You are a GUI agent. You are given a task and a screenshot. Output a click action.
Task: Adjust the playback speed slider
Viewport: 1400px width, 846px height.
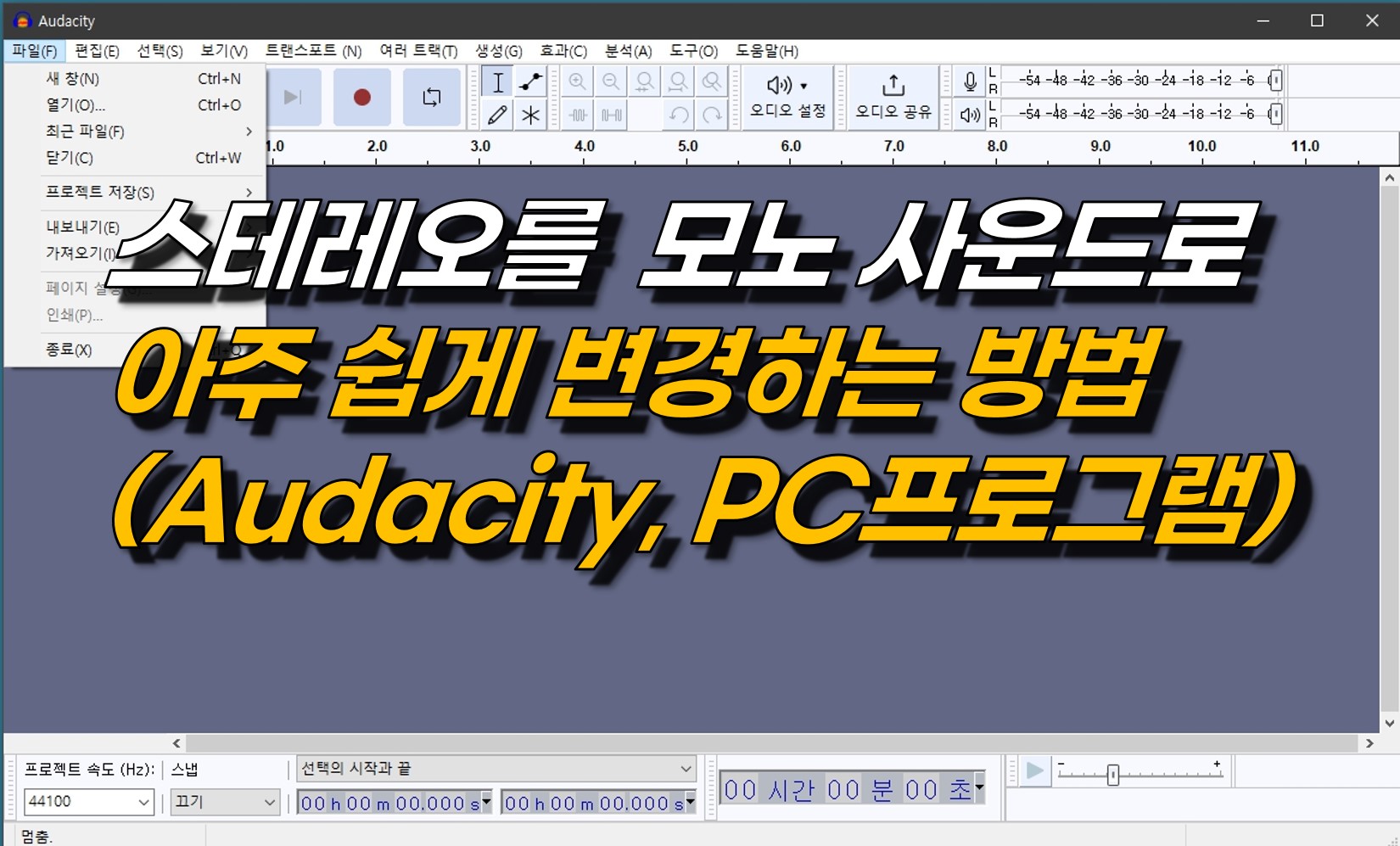1113,775
